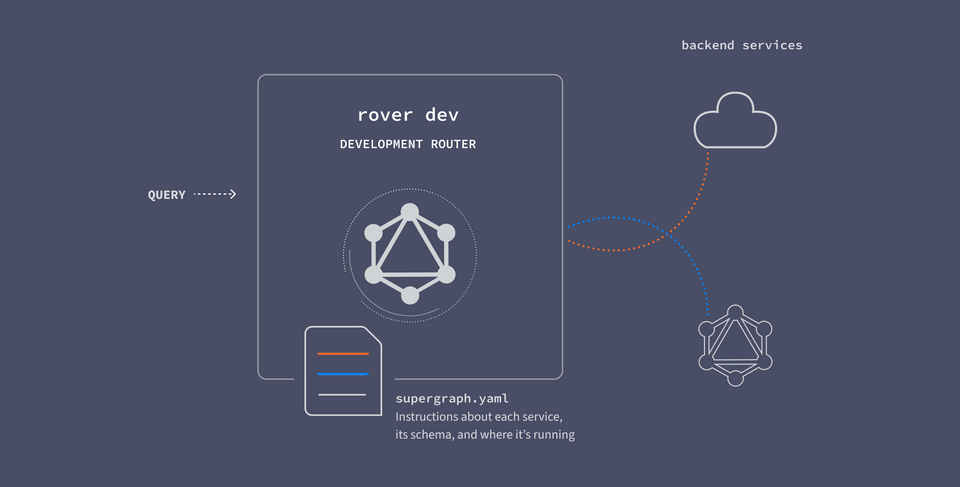Click the supergraph.yaml document icon

click(343, 371)
